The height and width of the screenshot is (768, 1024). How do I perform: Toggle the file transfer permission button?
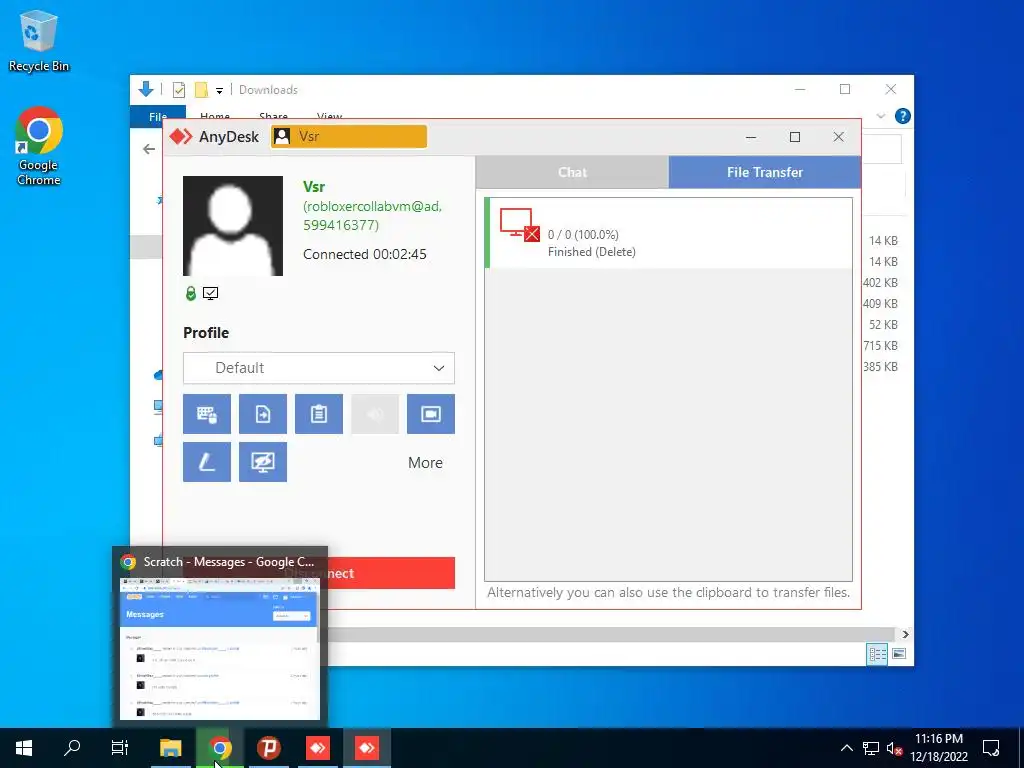click(263, 414)
